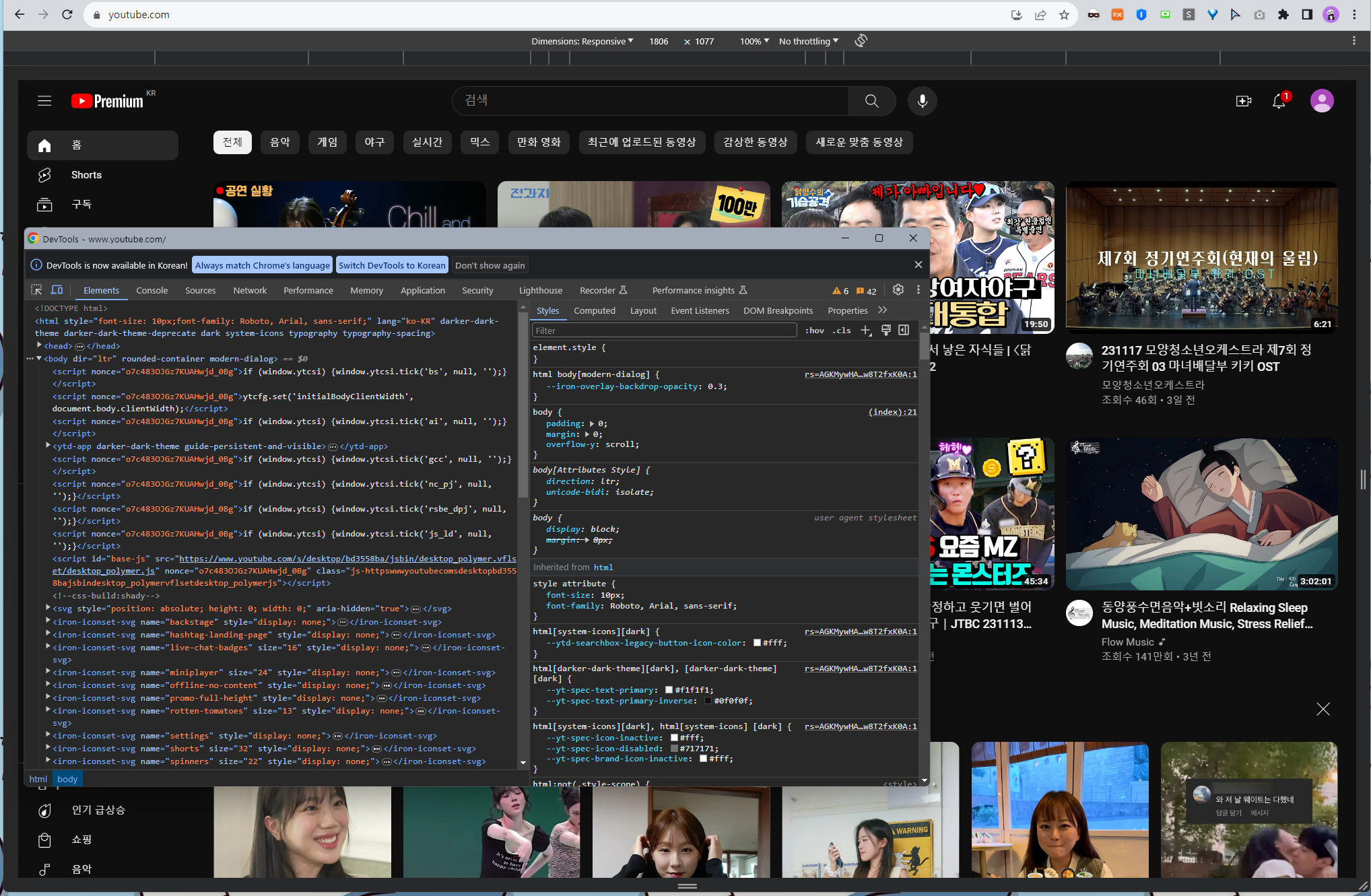This screenshot has width=1371, height=896.
Task: Toggle the device toolbar icon
Action: (x=57, y=290)
